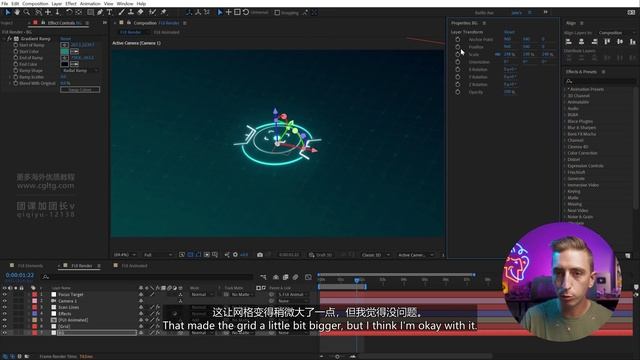This screenshot has height=360, width=640.
Task: Open the File menu
Action: pos(5,3)
